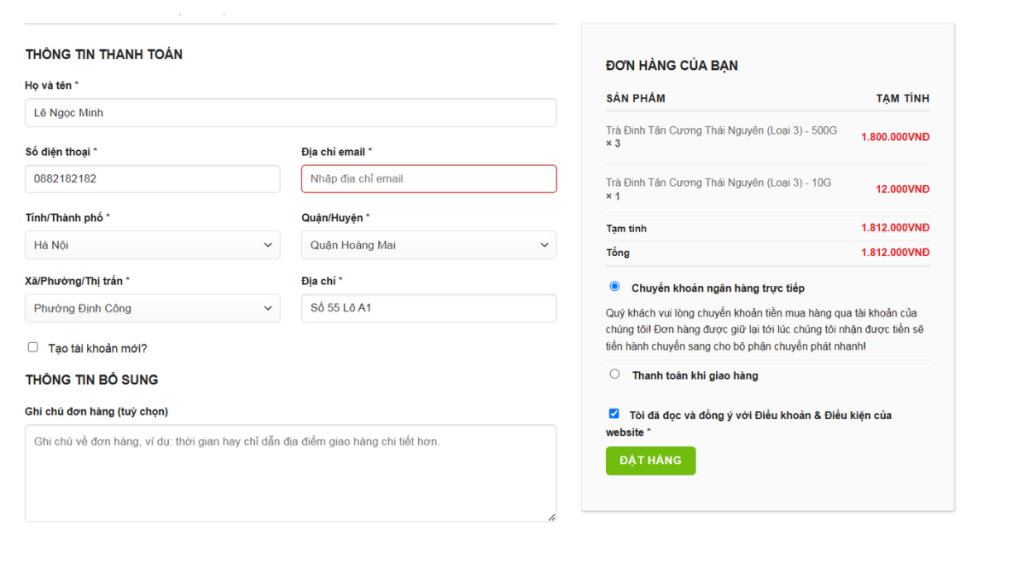Click the Họ và tên input field
Image resolution: width=1024 pixels, height=576 pixels.
[291, 112]
